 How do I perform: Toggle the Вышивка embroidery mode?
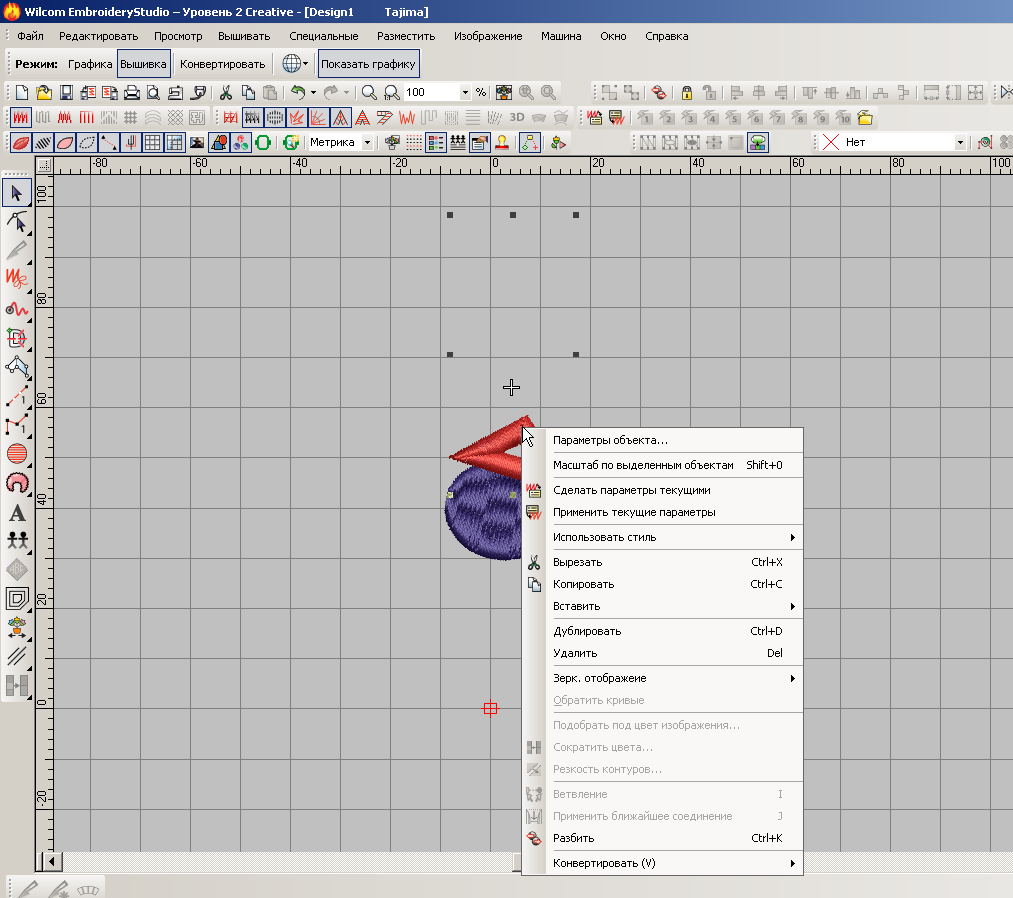point(143,64)
